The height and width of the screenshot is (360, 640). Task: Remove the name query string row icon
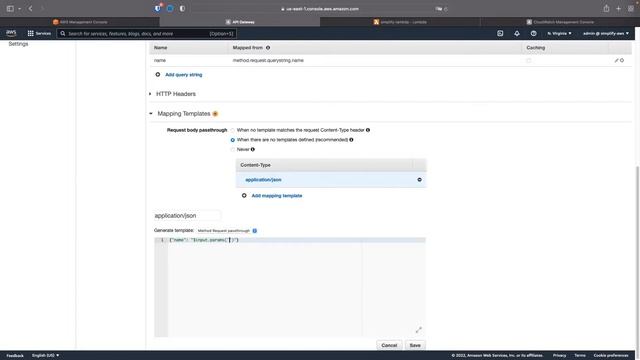pos(622,60)
